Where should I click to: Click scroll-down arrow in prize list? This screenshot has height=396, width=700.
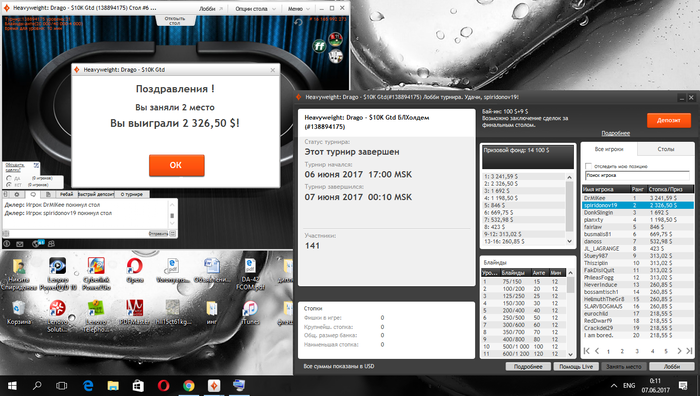coord(569,241)
